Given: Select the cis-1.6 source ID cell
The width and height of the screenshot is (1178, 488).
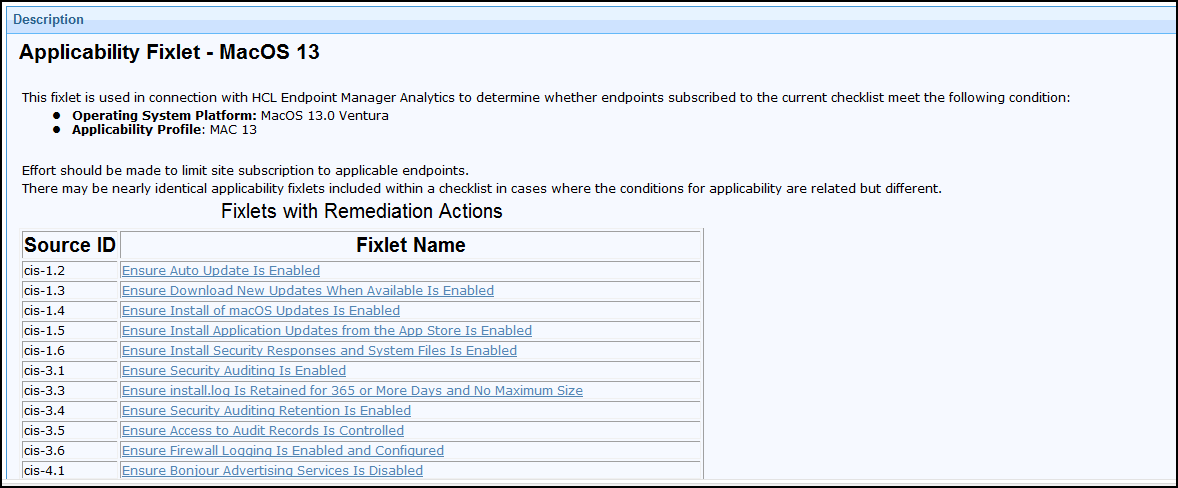Looking at the screenshot, I should click(x=71, y=351).
